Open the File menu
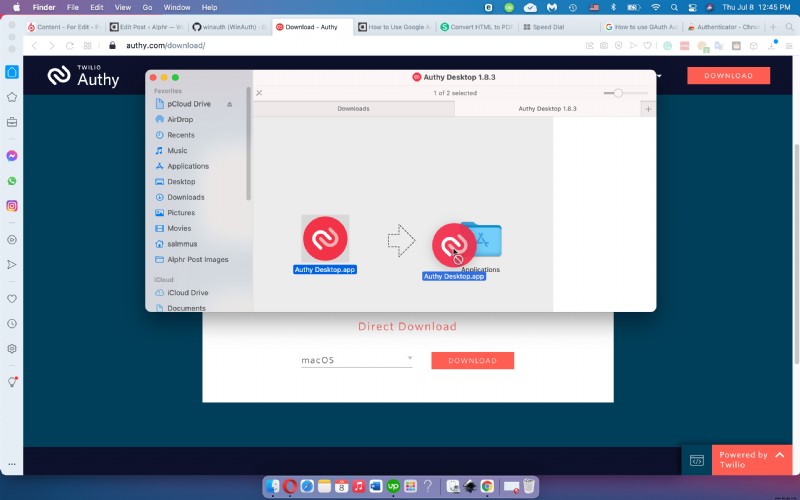Image resolution: width=800 pixels, height=500 pixels. click(x=73, y=7)
